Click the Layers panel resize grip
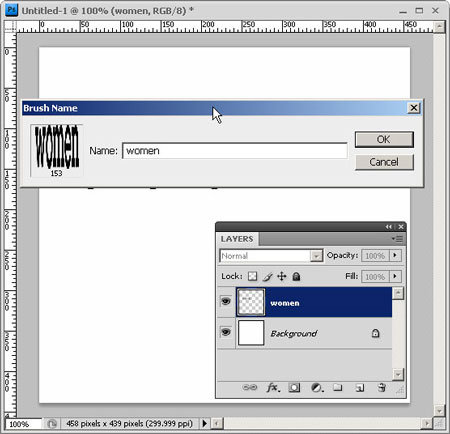The image size is (450, 434). (x=400, y=390)
